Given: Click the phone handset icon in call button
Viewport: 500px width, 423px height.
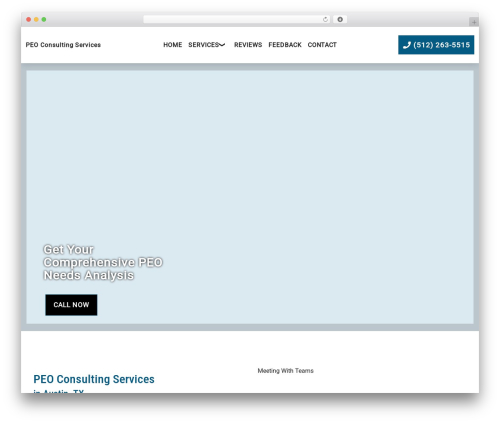Looking at the screenshot, I should [407, 45].
